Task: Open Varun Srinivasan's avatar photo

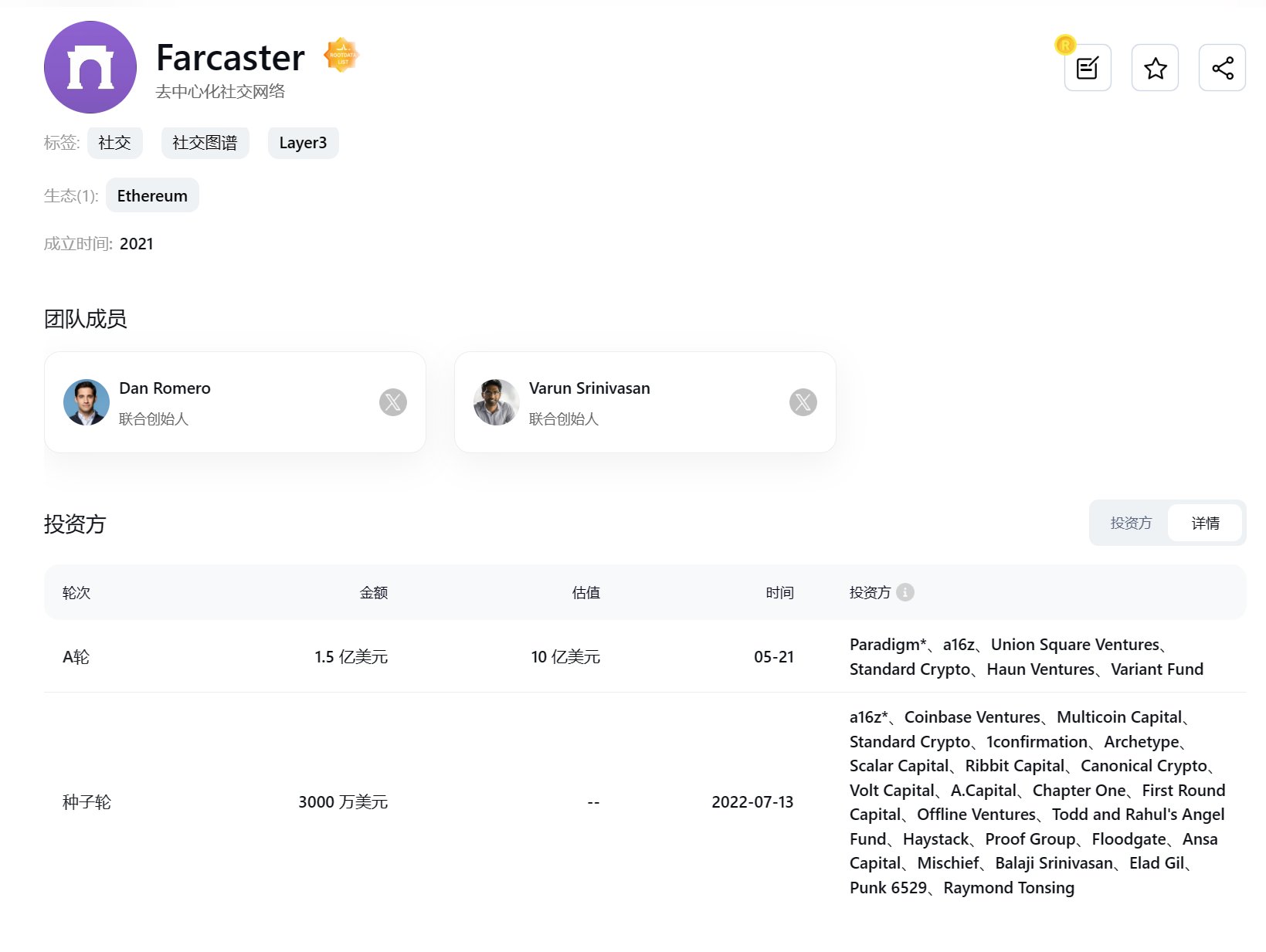Action: [x=496, y=402]
